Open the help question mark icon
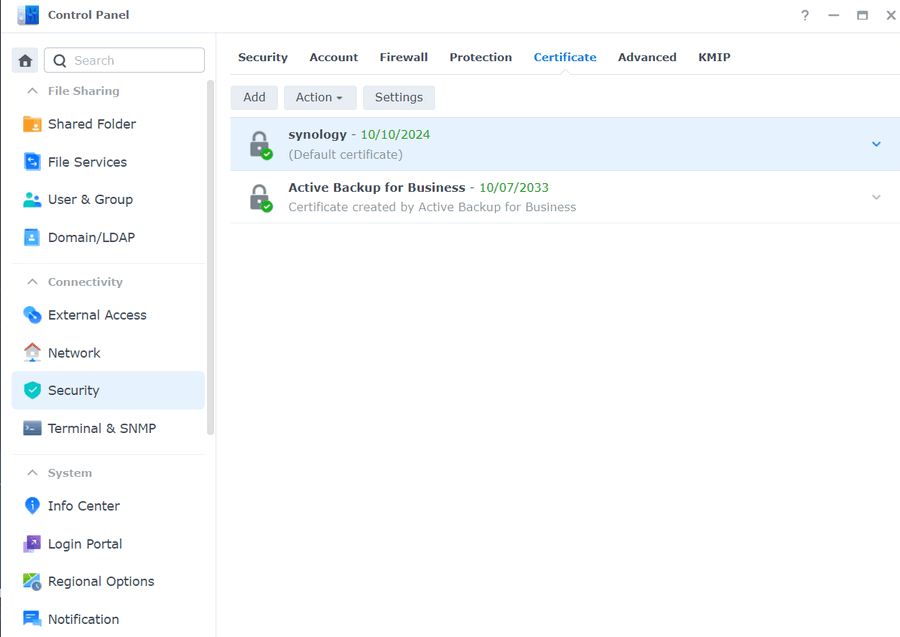The image size is (900, 637). (x=805, y=15)
